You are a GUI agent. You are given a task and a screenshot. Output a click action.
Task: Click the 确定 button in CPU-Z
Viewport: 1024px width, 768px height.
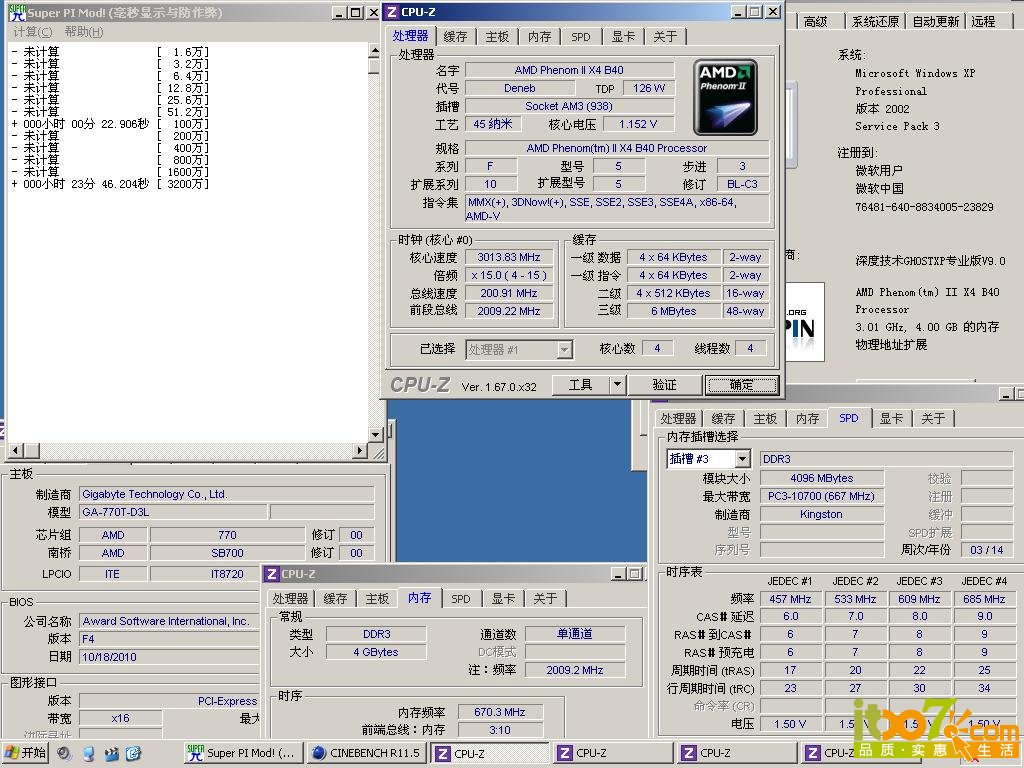[741, 385]
